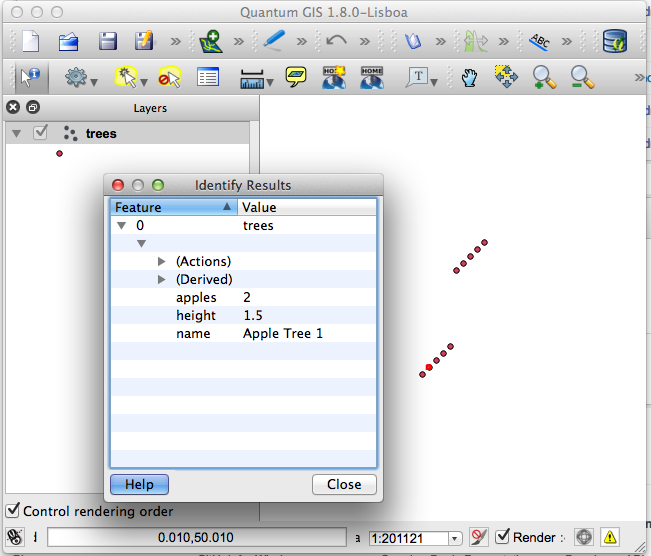The width and height of the screenshot is (651, 556).
Task: Toggle editing with the blue pencil icon
Action: click(x=273, y=40)
